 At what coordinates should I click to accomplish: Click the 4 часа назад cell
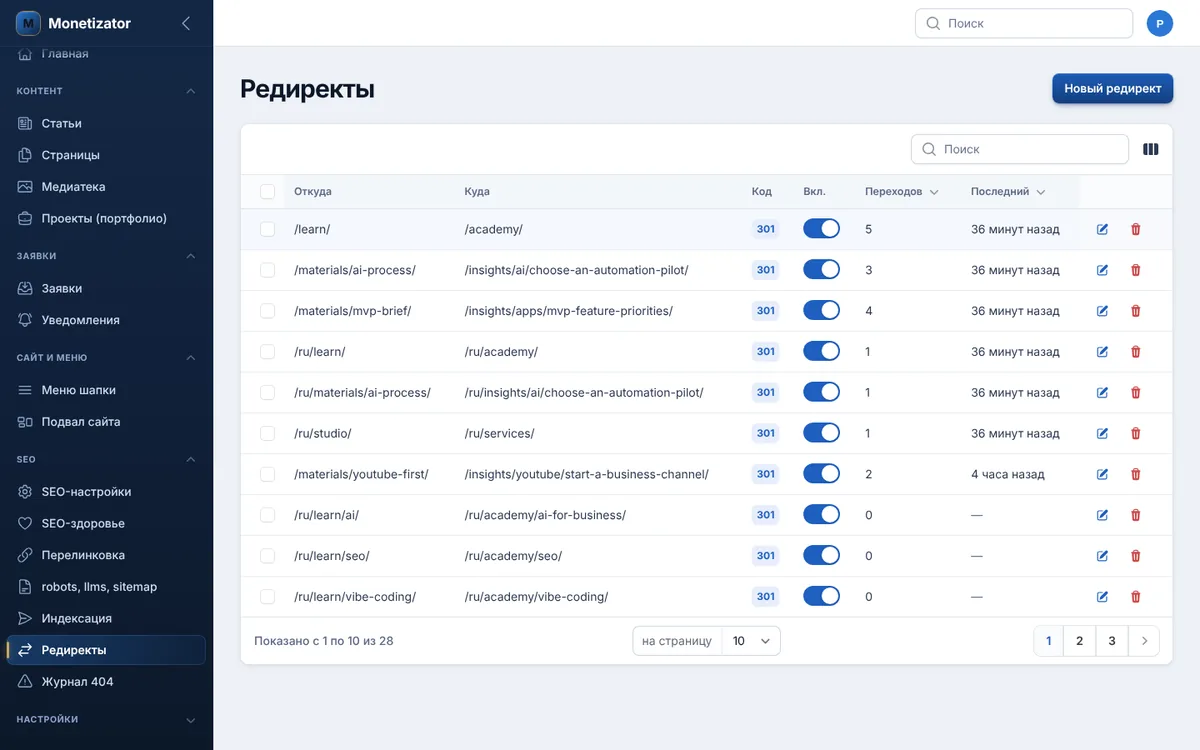click(x=1007, y=474)
